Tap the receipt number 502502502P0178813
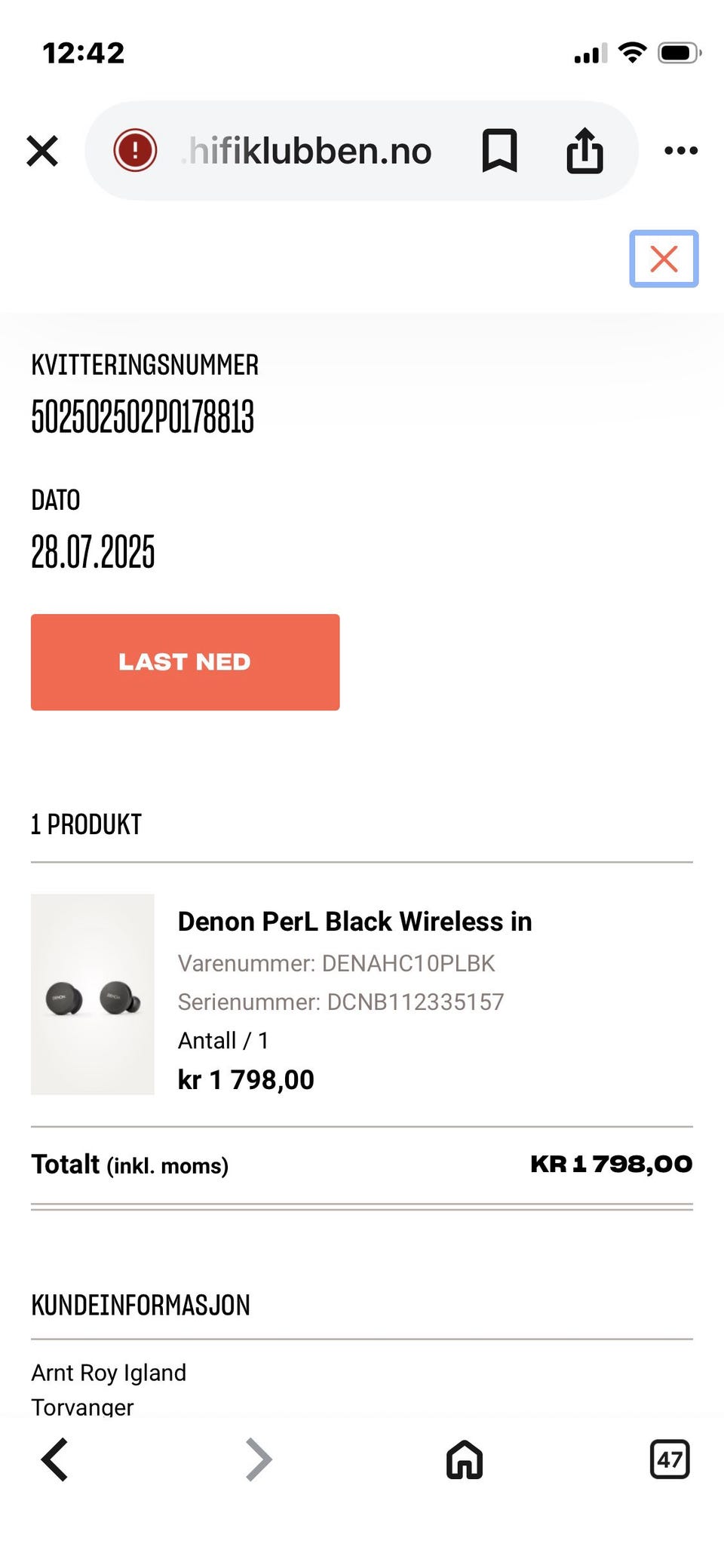The height and width of the screenshot is (1568, 724). tap(143, 417)
